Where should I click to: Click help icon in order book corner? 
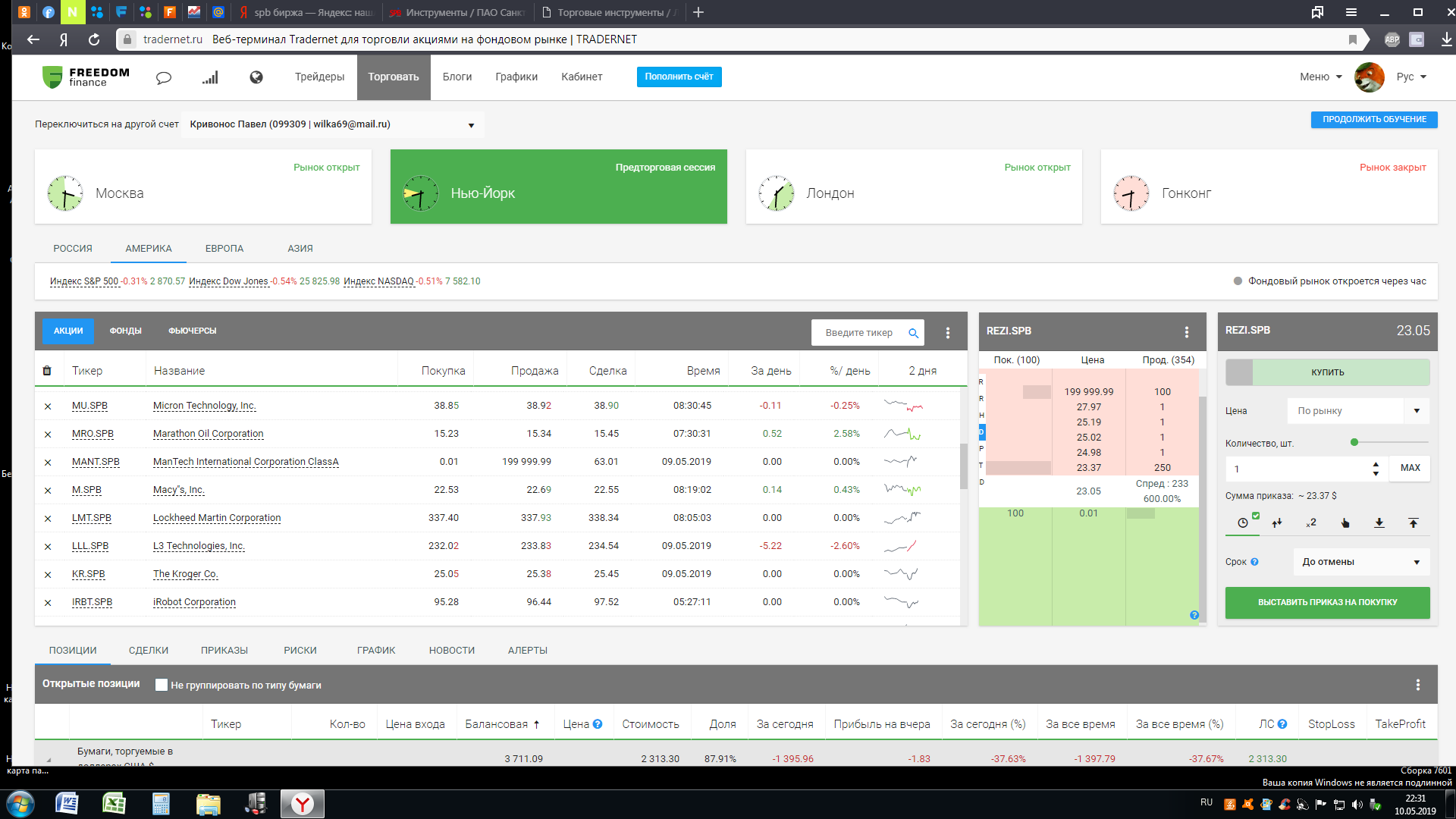(1194, 615)
